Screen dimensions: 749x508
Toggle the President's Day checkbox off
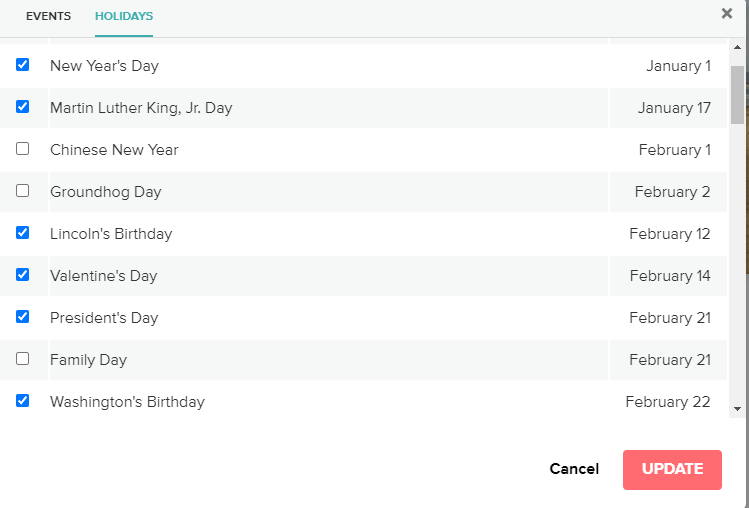[x=22, y=317]
